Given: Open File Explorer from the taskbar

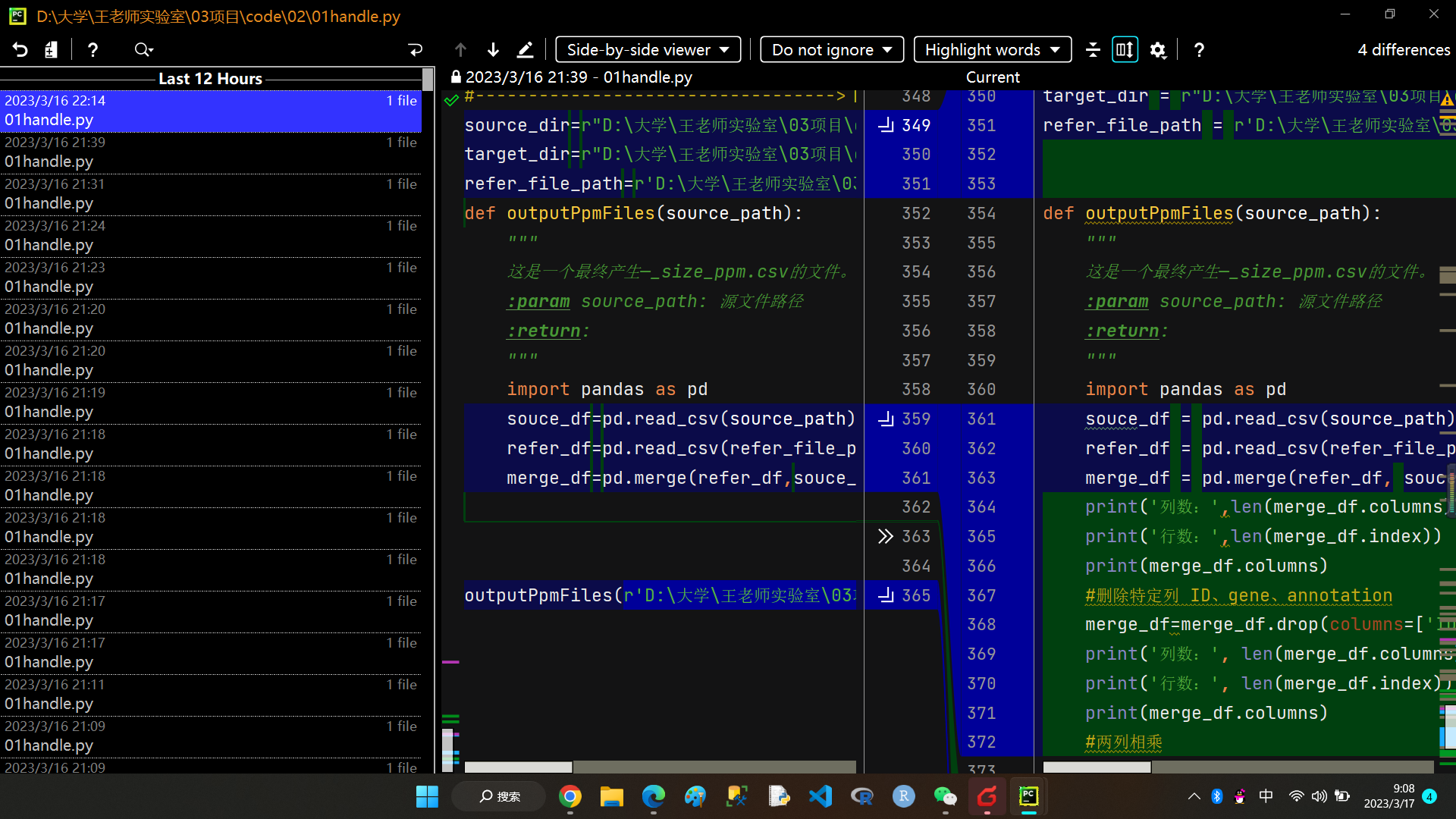Looking at the screenshot, I should click(x=612, y=797).
